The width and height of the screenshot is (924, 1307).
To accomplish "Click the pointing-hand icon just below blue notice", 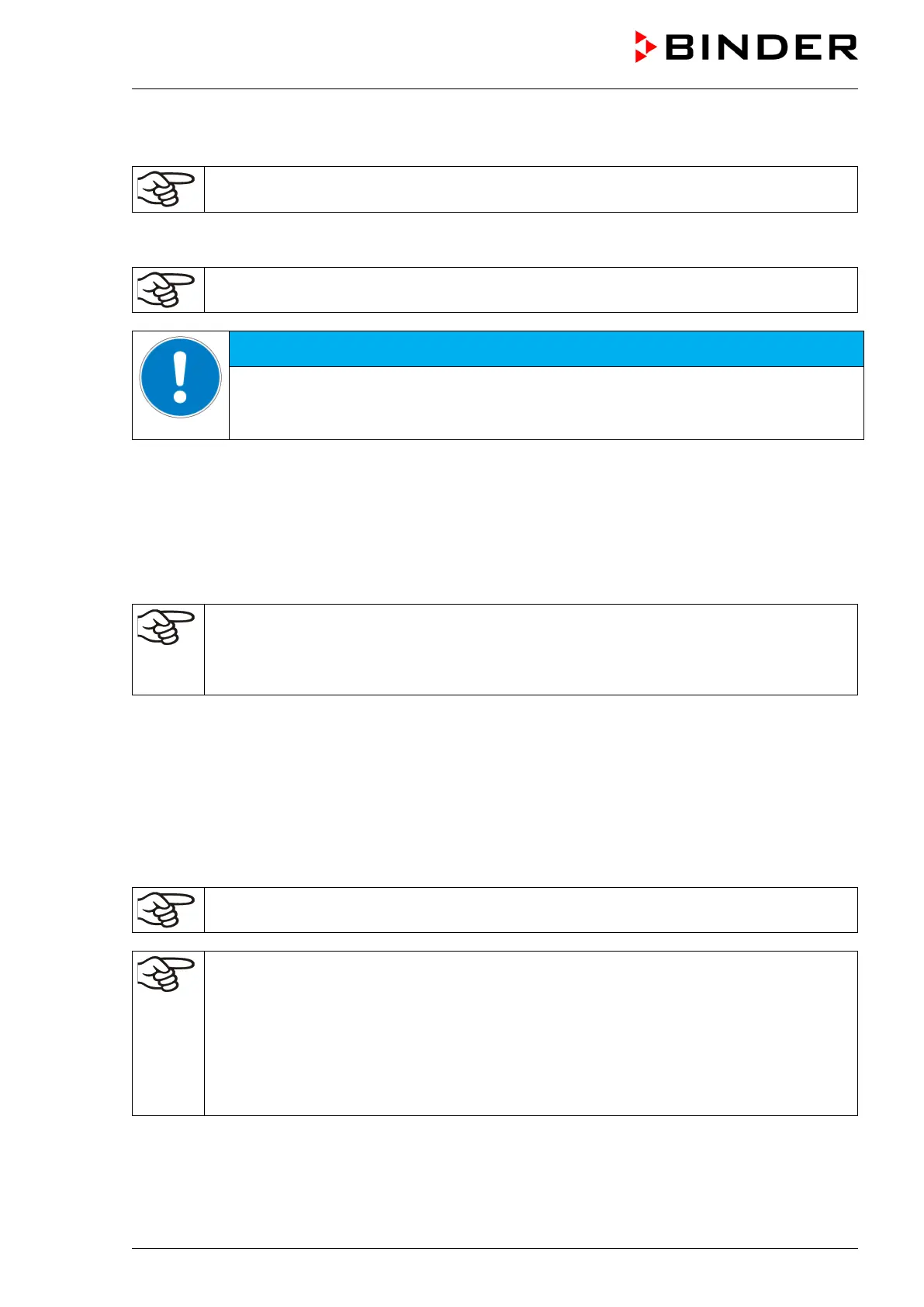I will [x=166, y=627].
